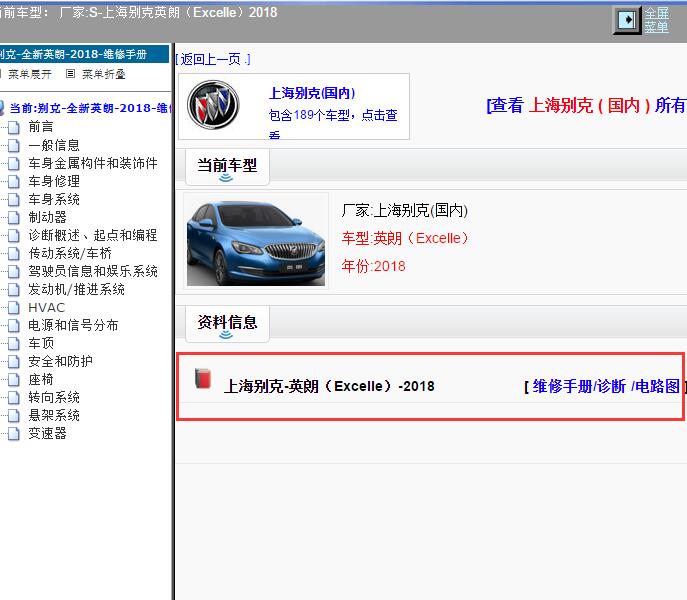
Task: Open 发动机/推进系统 tree item
Action: [77, 289]
